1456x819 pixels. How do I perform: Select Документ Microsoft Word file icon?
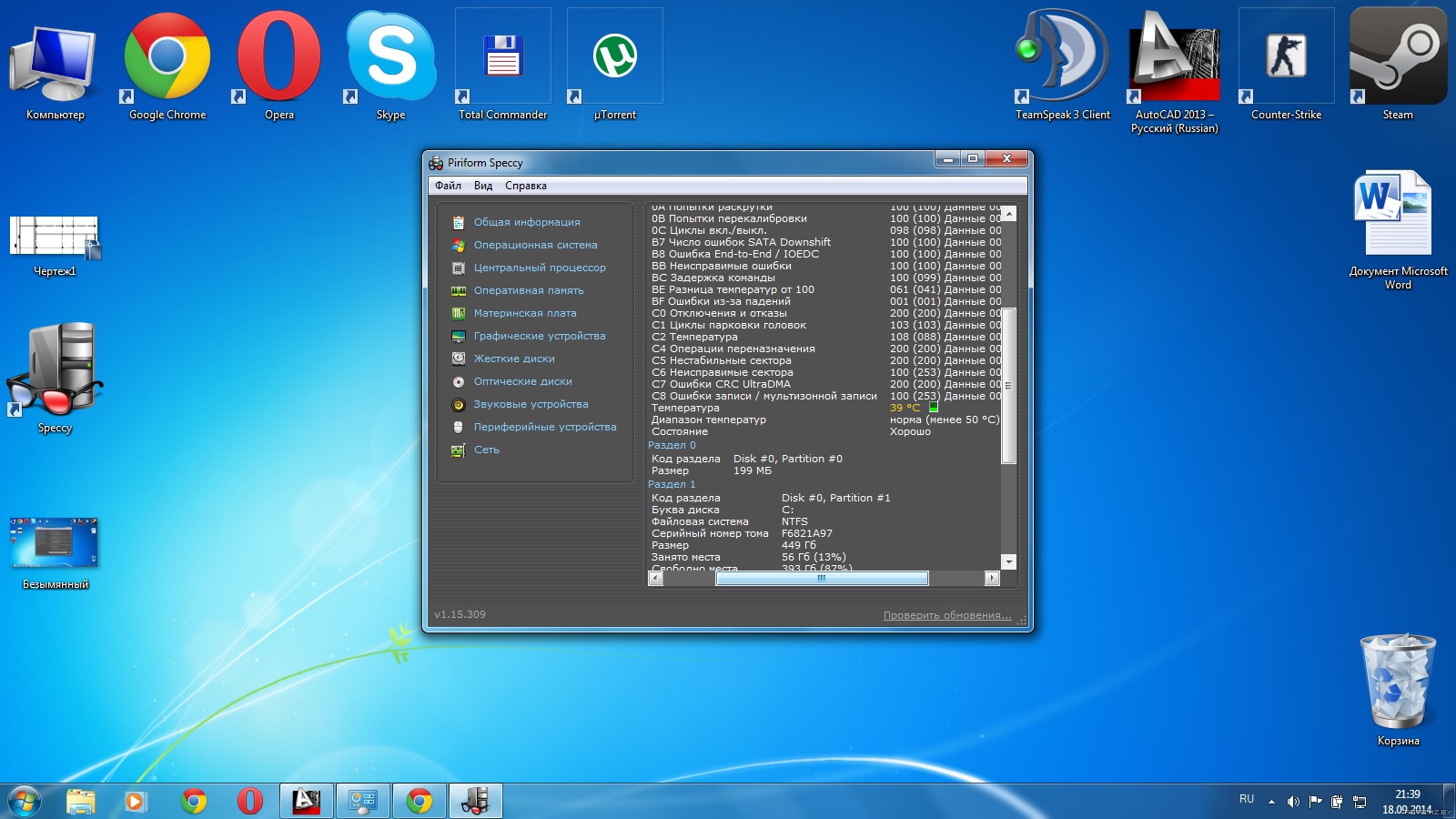tap(1399, 229)
